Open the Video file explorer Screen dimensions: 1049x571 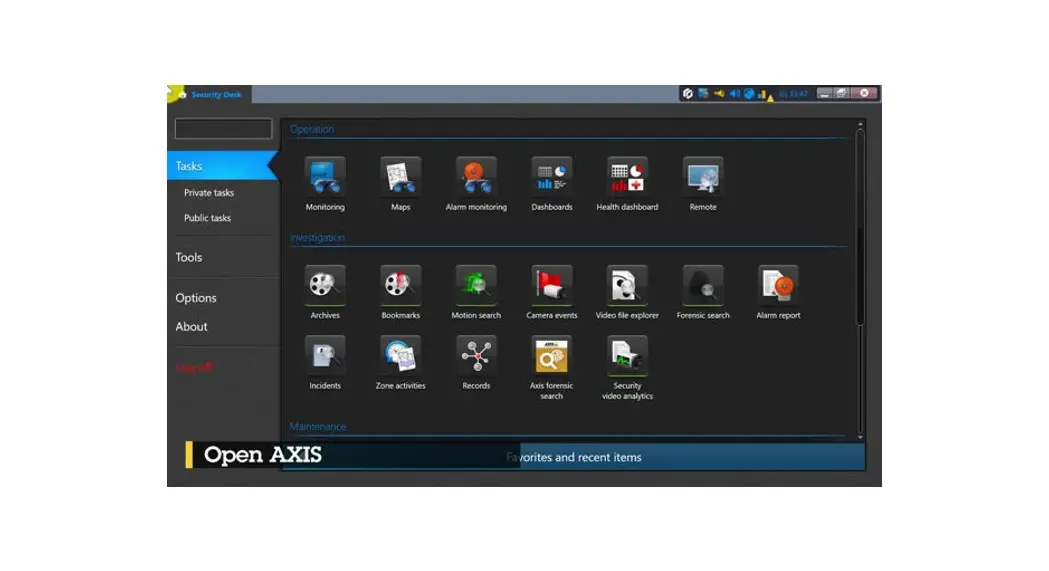(627, 292)
